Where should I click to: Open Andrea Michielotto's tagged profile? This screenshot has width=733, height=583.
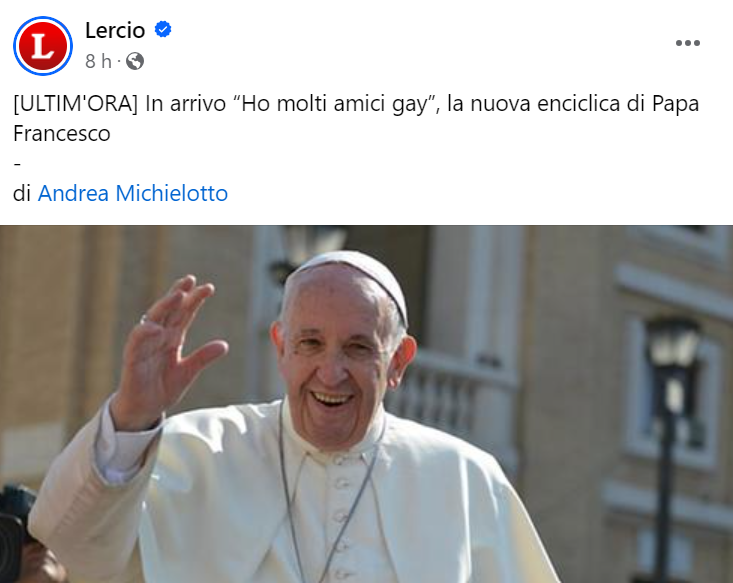click(133, 193)
